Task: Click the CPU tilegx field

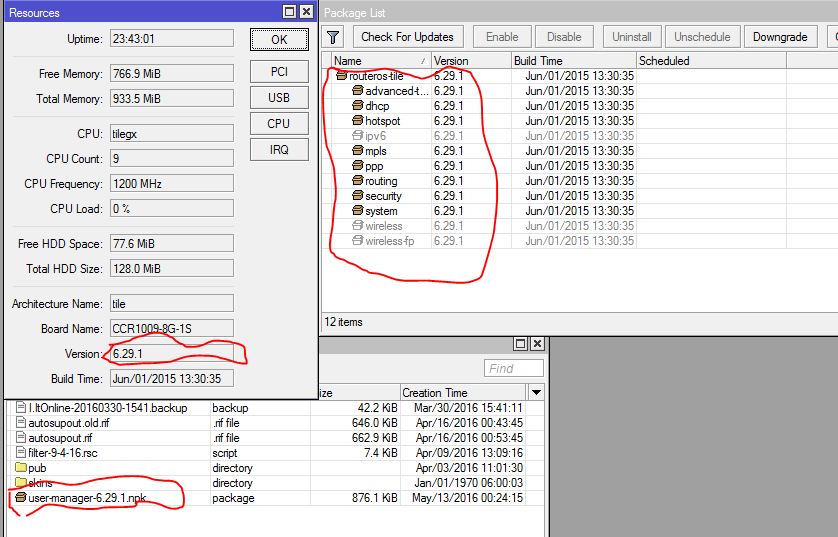Action: click(x=172, y=134)
